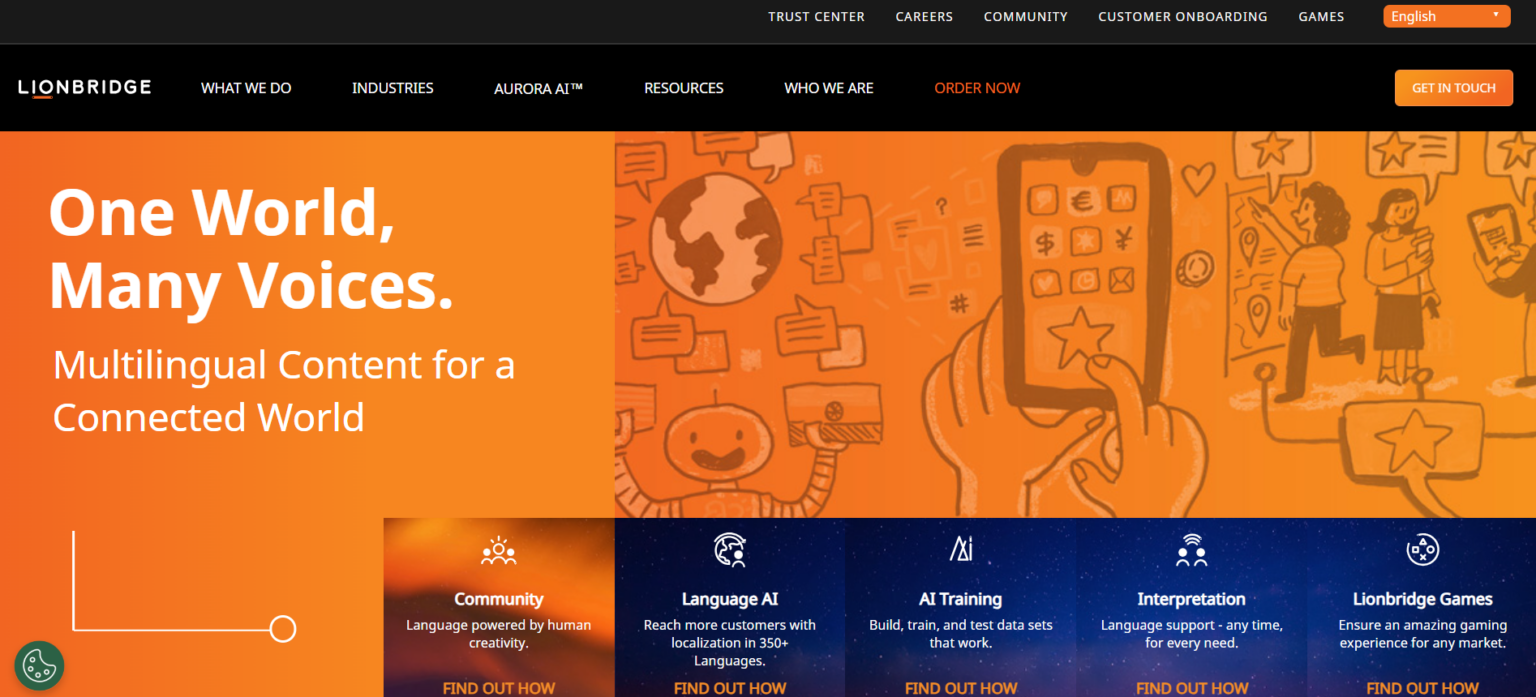Image resolution: width=1536 pixels, height=697 pixels.
Task: Open cookie settings icon
Action: click(x=39, y=665)
